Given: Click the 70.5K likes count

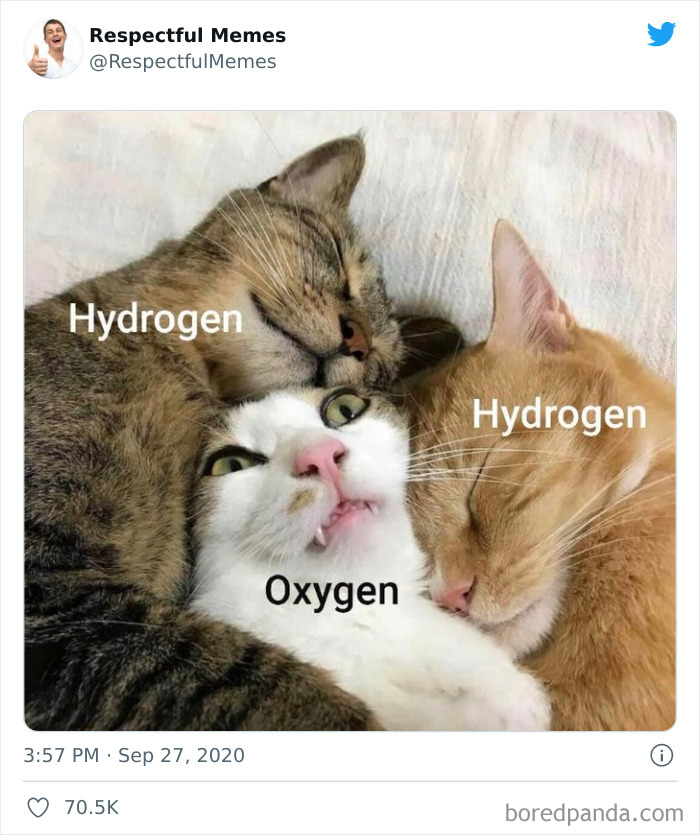Looking at the screenshot, I should click(92, 807).
